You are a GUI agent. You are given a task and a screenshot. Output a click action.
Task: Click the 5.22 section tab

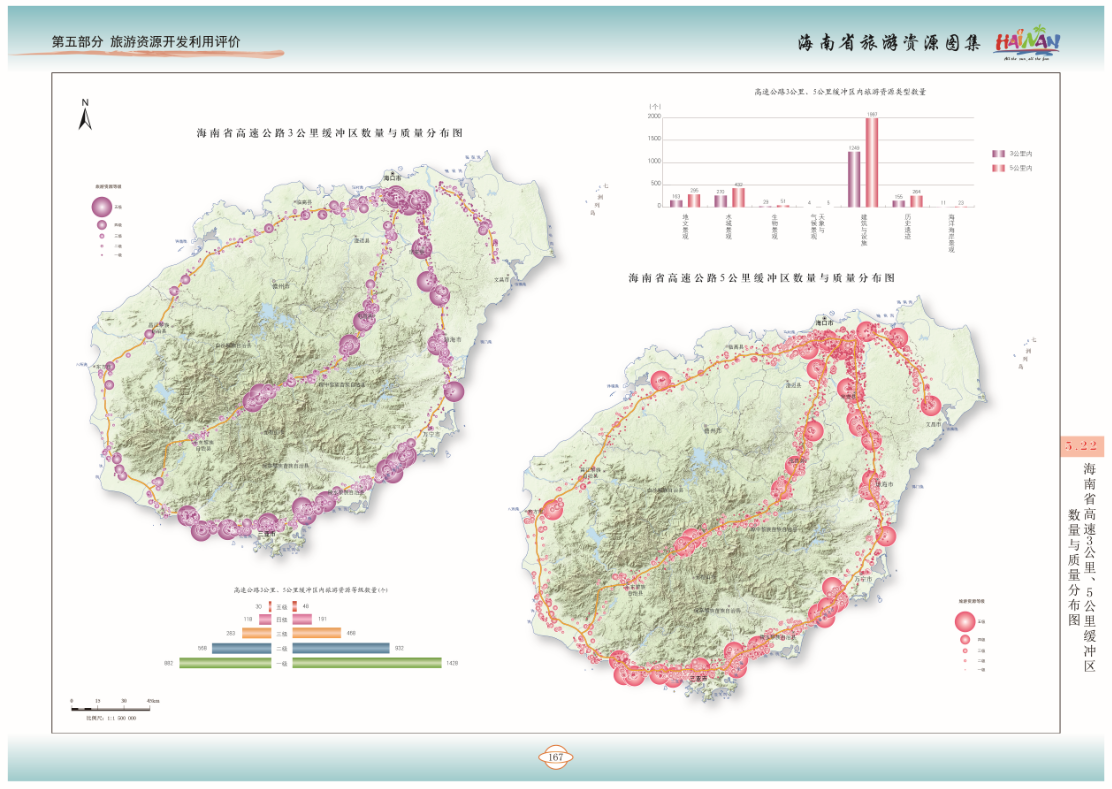click(x=1081, y=446)
